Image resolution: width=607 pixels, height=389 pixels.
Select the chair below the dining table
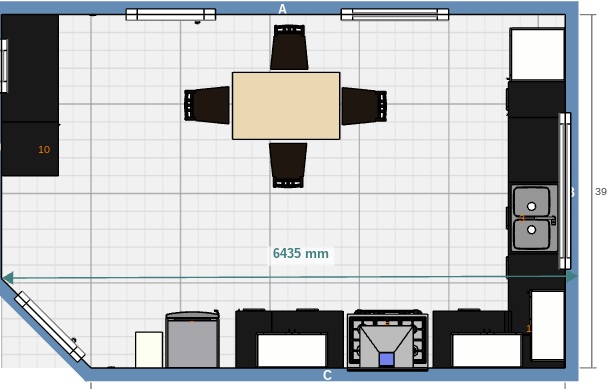coord(288,165)
